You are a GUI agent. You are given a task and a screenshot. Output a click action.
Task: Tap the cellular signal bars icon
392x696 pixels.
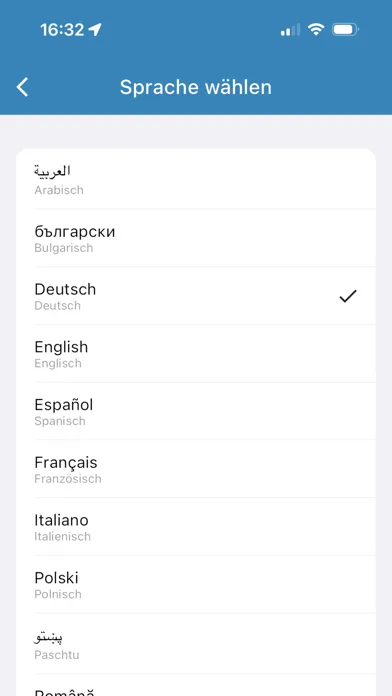point(290,30)
